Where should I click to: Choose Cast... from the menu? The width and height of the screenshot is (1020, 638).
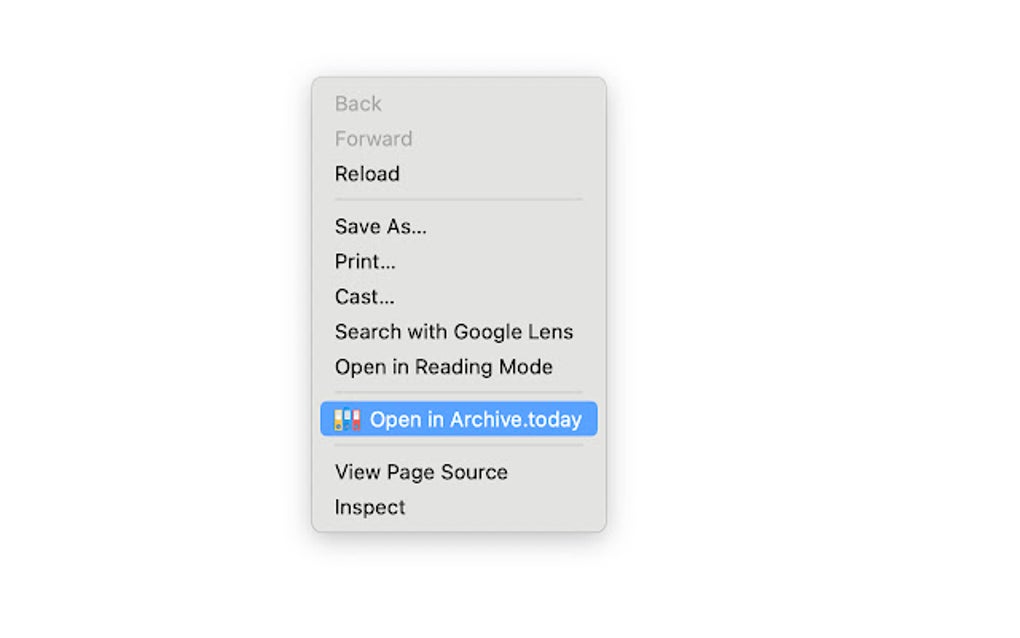click(x=364, y=297)
